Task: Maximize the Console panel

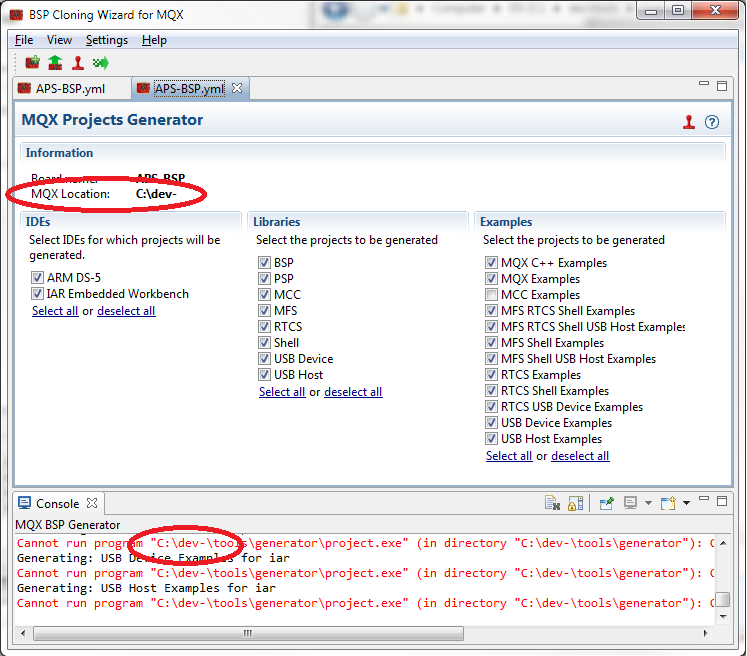Action: click(x=722, y=501)
